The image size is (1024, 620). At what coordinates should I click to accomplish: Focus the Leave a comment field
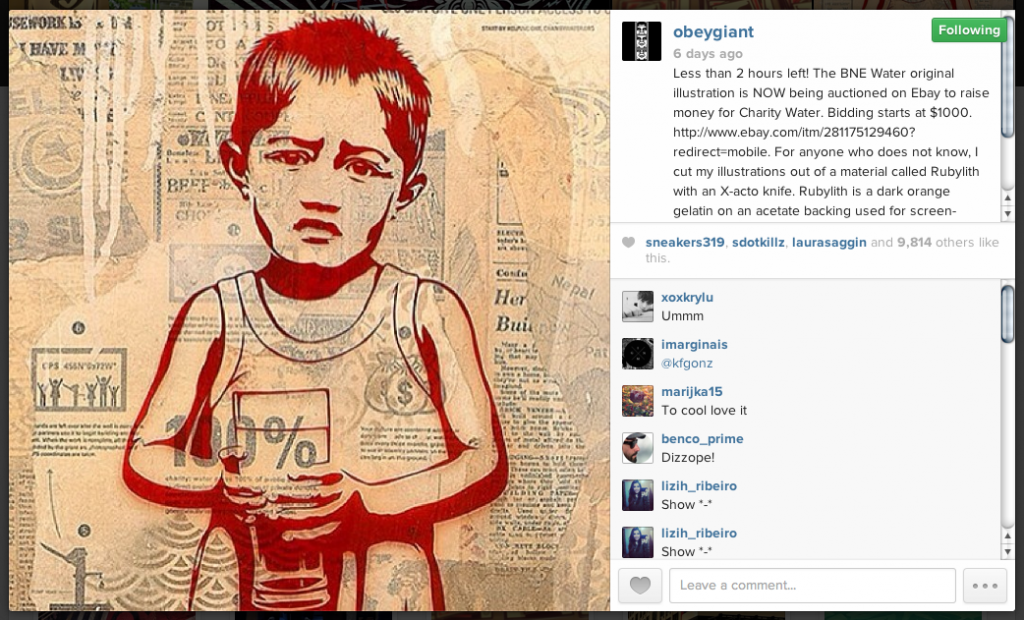[x=812, y=585]
